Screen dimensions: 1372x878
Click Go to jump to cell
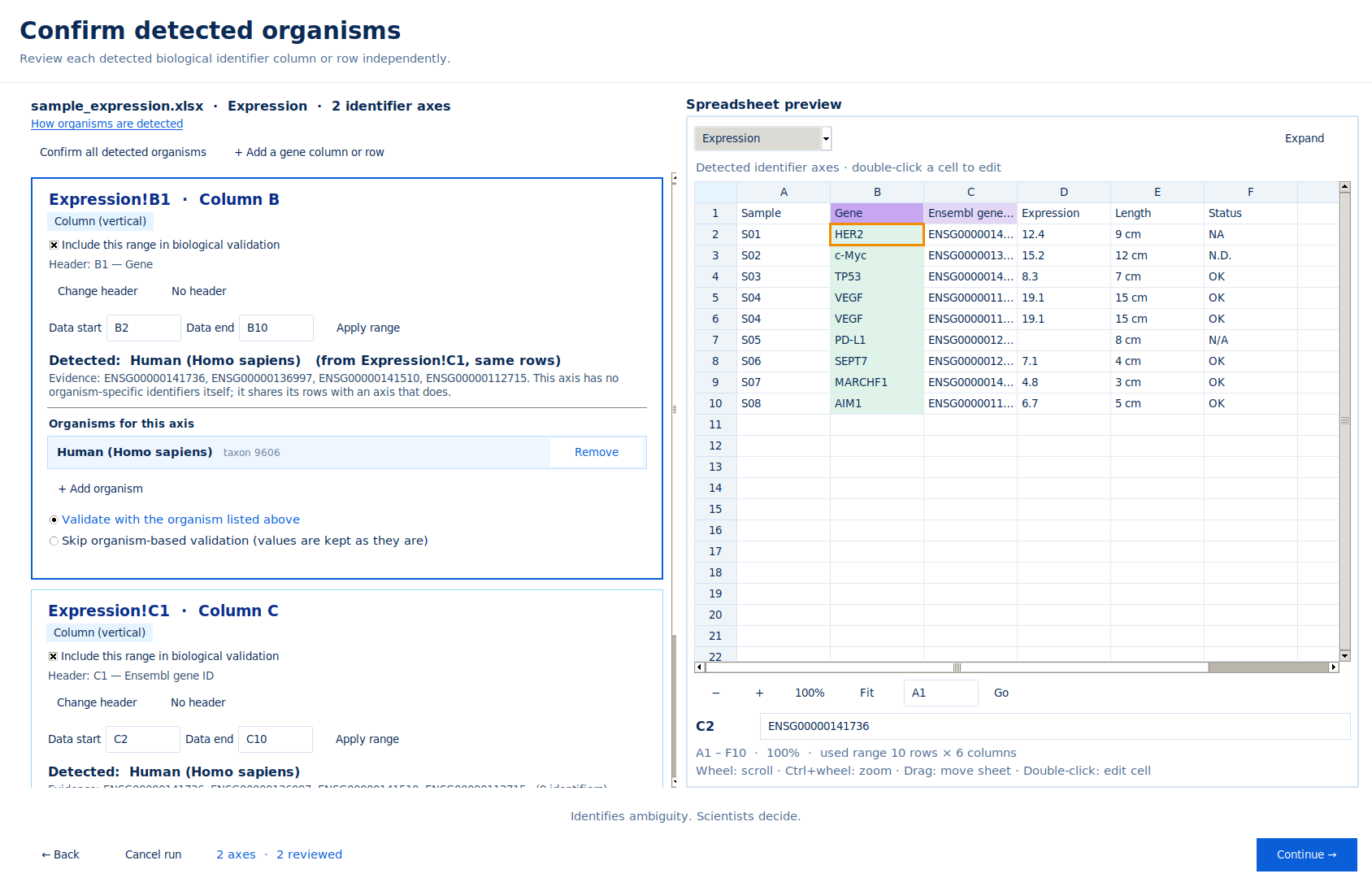(1001, 693)
